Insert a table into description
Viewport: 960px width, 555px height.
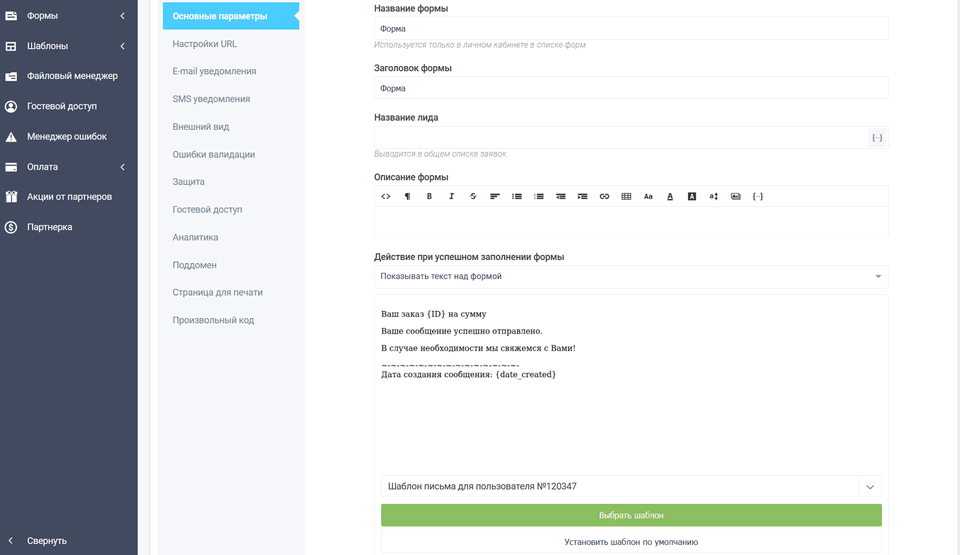(x=626, y=197)
